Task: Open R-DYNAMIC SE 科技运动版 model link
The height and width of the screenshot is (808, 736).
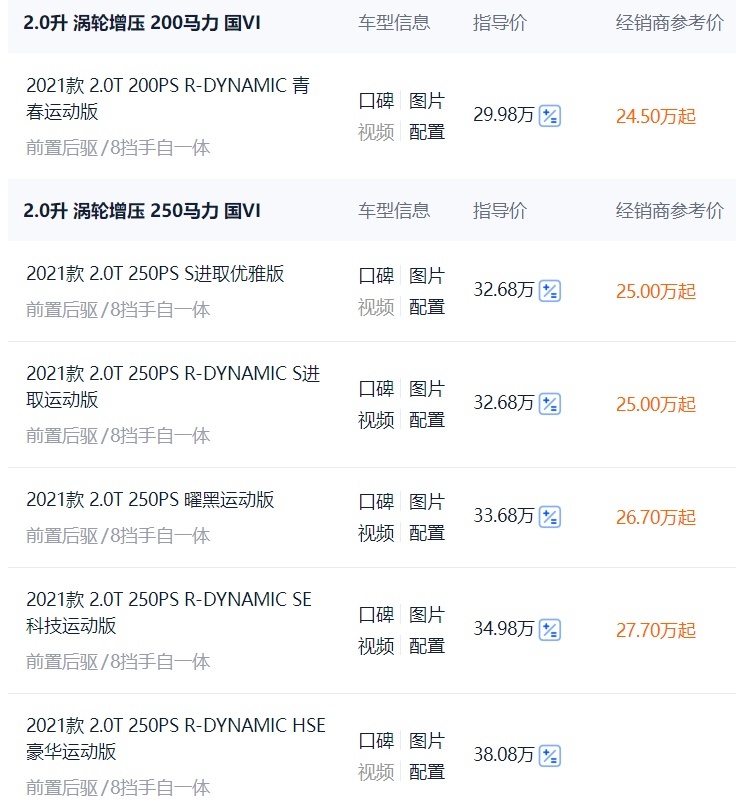Action: pyautogui.click(x=169, y=613)
